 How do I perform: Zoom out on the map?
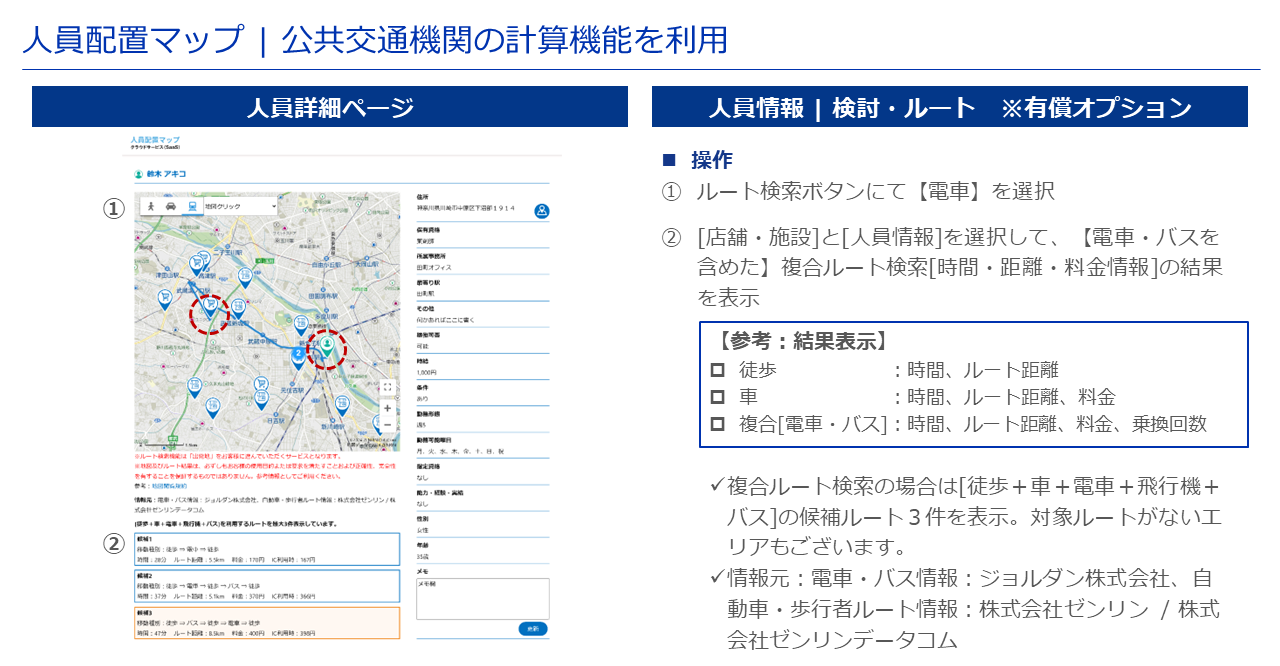(x=387, y=425)
